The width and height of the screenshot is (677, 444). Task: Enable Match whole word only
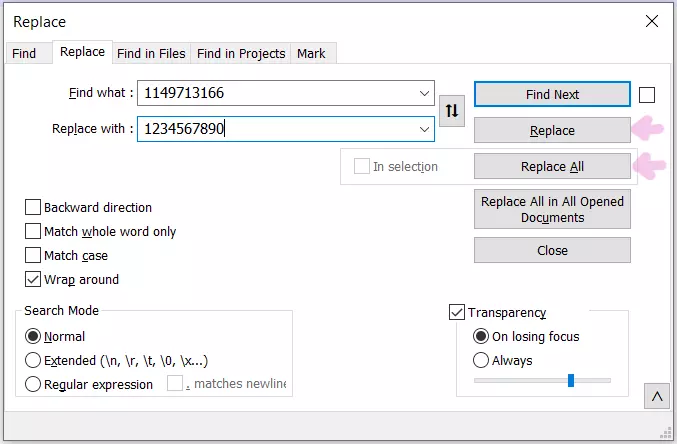pyautogui.click(x=34, y=232)
